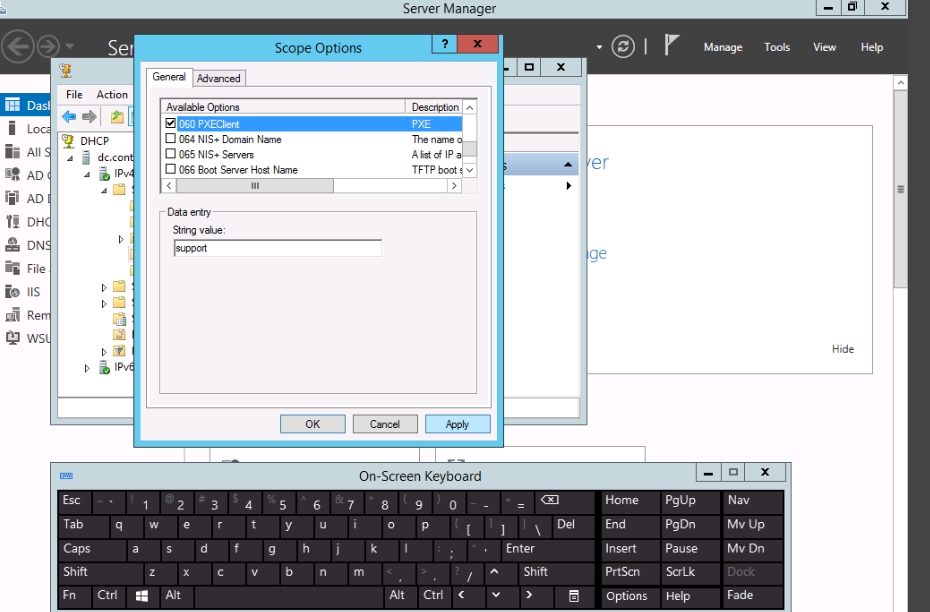Viewport: 930px width, 612px height.
Task: Click the String value input field
Action: click(x=278, y=248)
